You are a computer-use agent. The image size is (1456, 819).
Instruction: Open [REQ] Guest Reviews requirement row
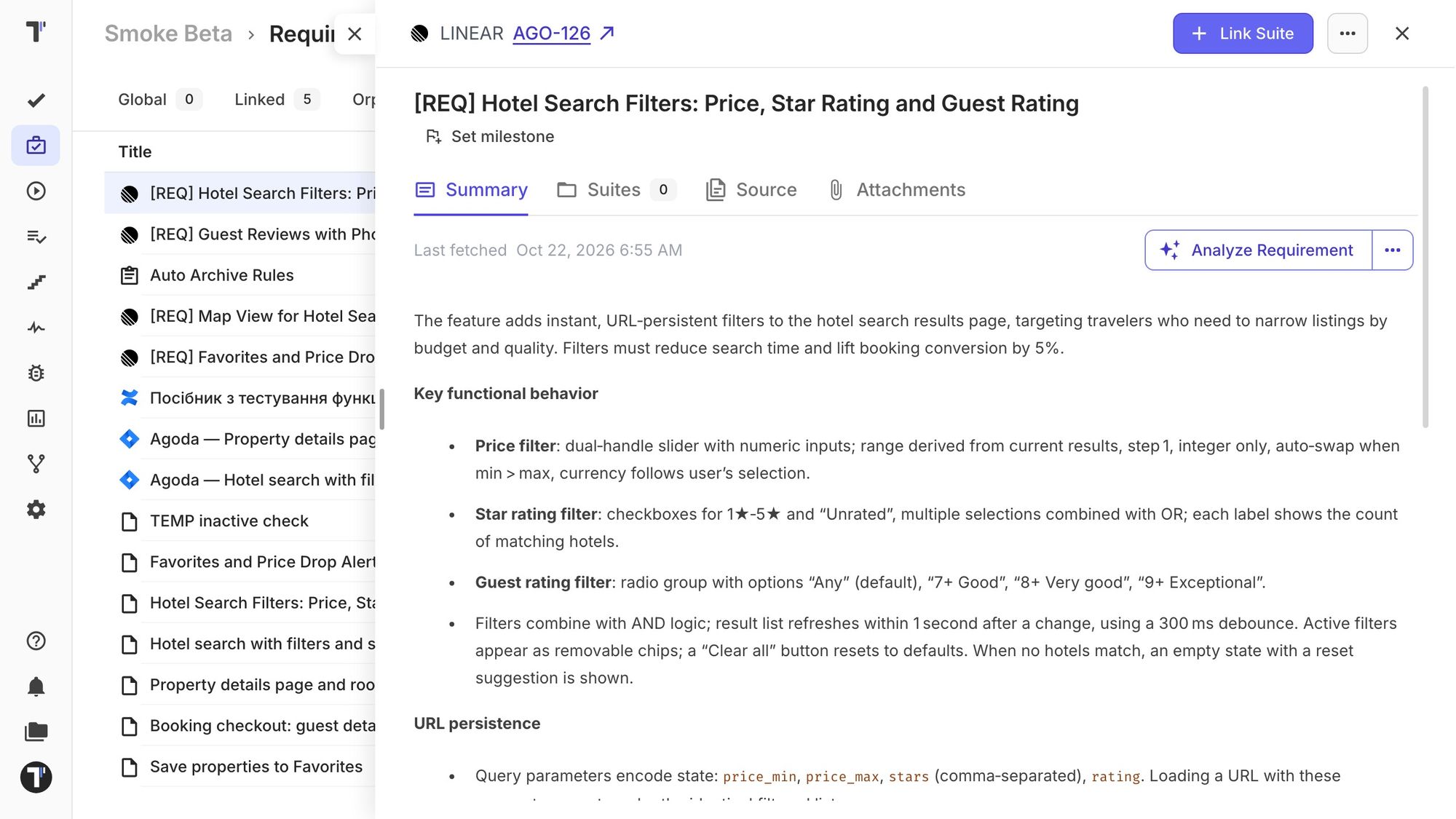[x=240, y=234]
